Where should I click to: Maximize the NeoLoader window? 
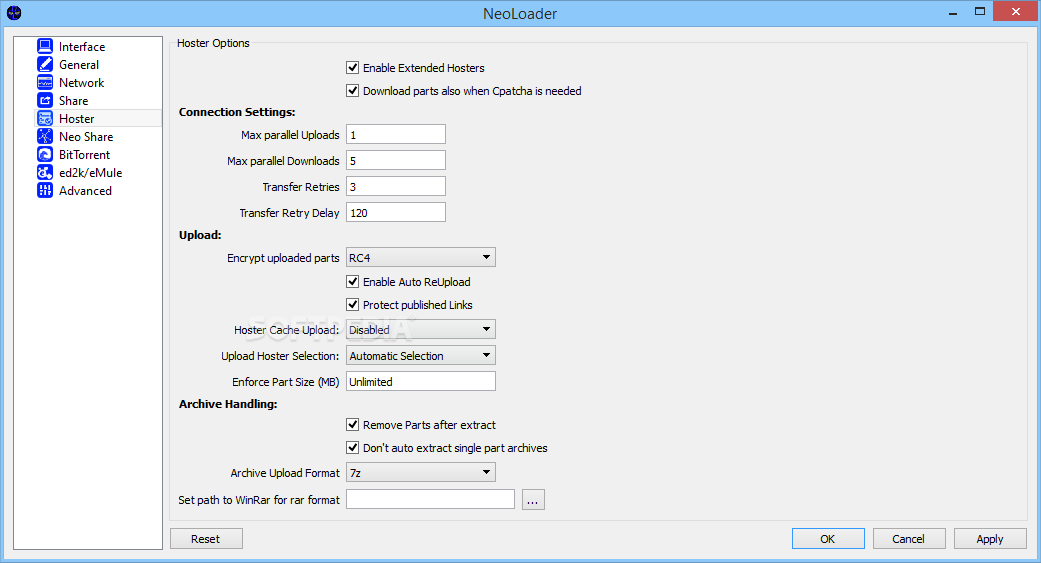980,11
